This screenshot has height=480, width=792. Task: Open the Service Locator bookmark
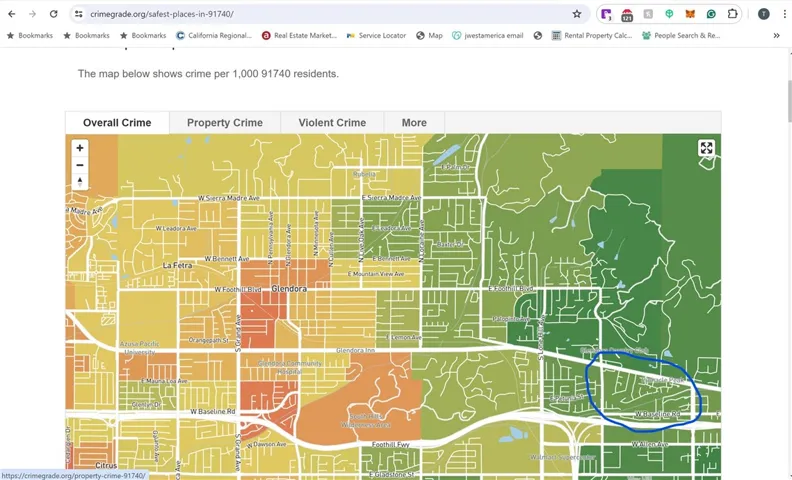(x=376, y=35)
